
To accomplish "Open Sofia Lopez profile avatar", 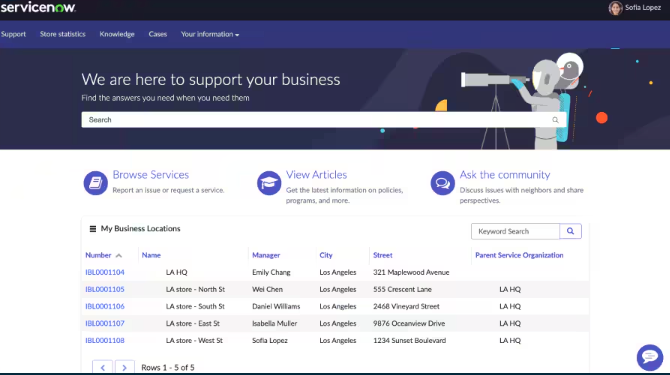I will click(x=615, y=8).
